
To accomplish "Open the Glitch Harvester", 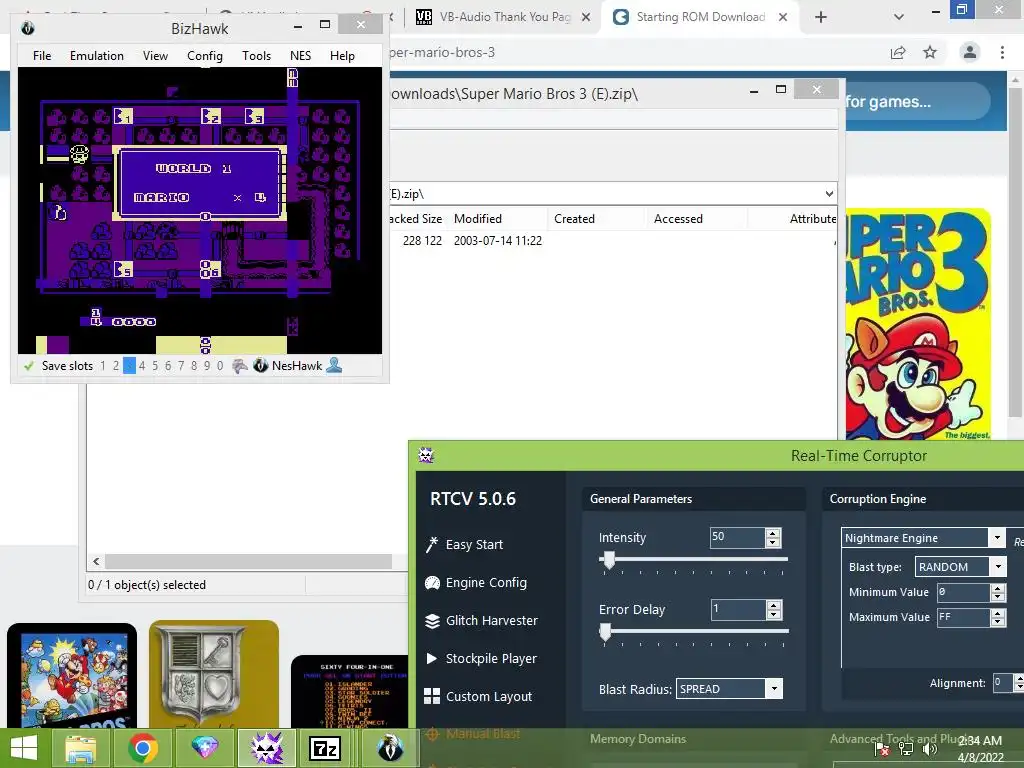I will click(481, 620).
